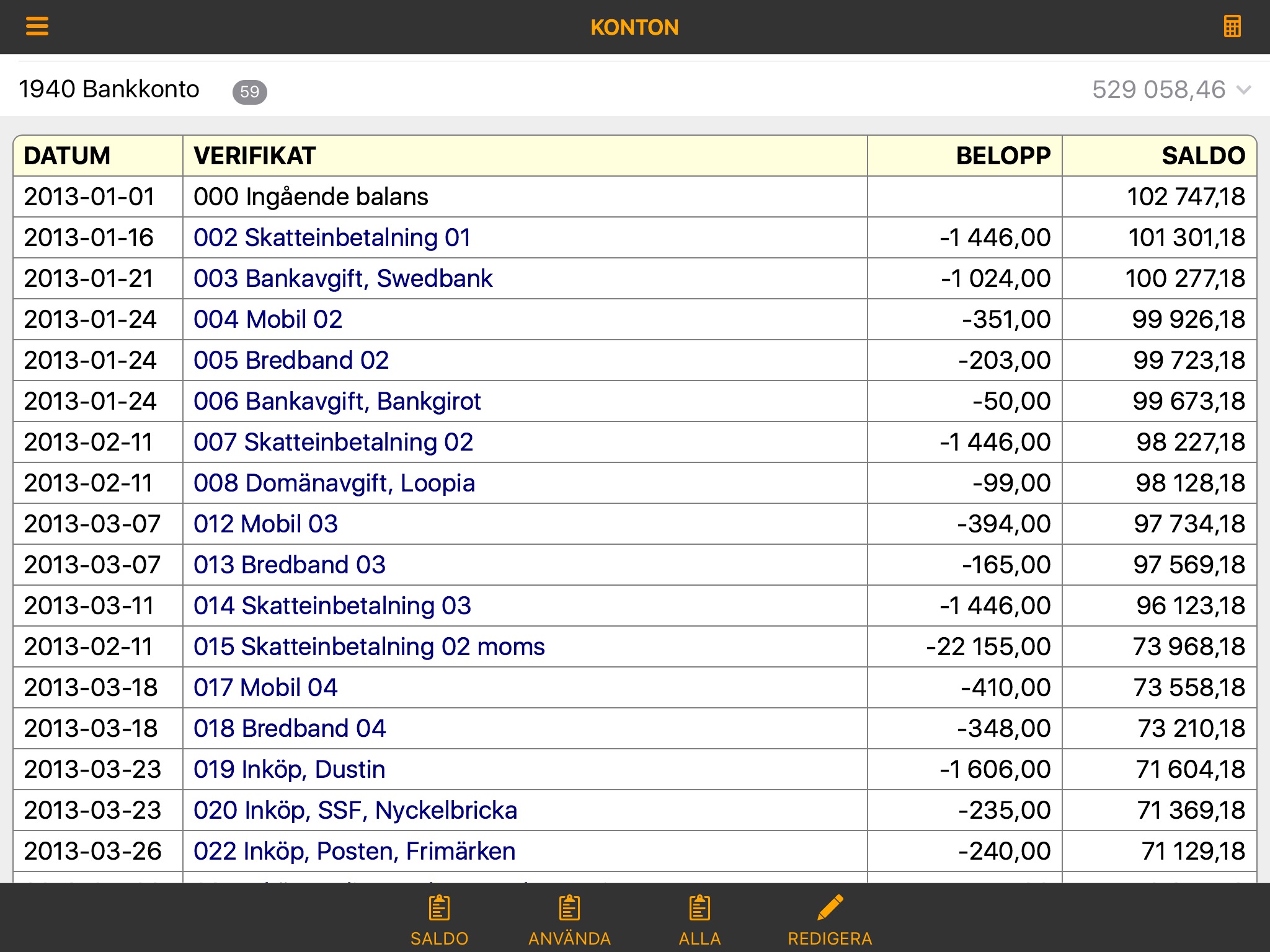Tap the 59 entries badge
The height and width of the screenshot is (952, 1270).
tap(249, 92)
